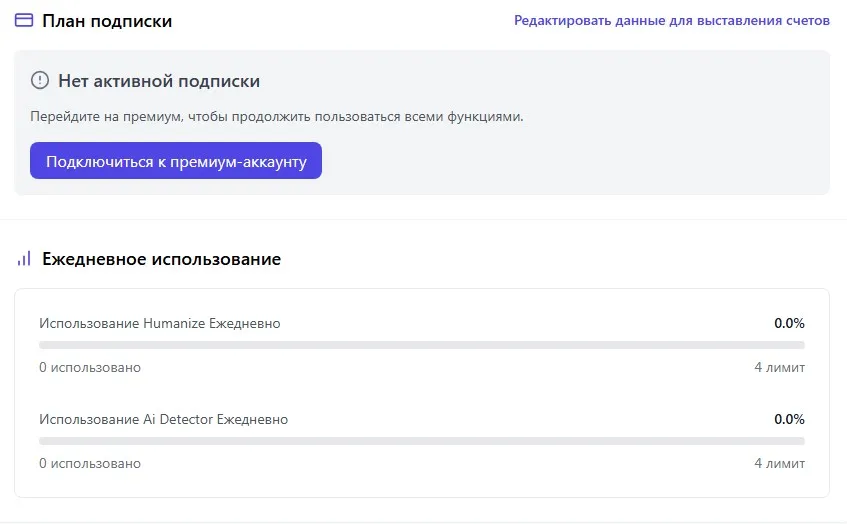Click 0 использовано under Ai Detector bar
847x524 pixels.
pos(90,463)
